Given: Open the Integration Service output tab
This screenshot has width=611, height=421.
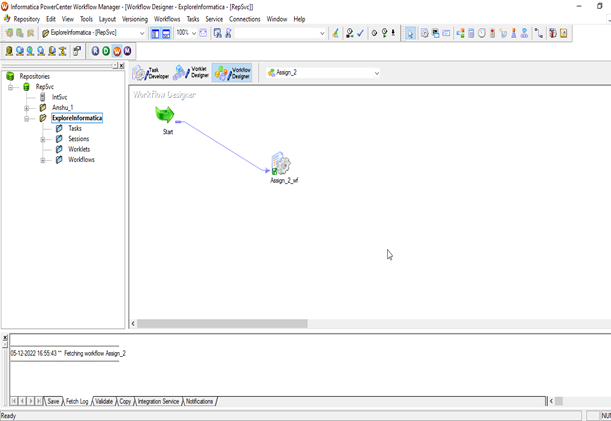Looking at the screenshot, I should click(158, 401).
